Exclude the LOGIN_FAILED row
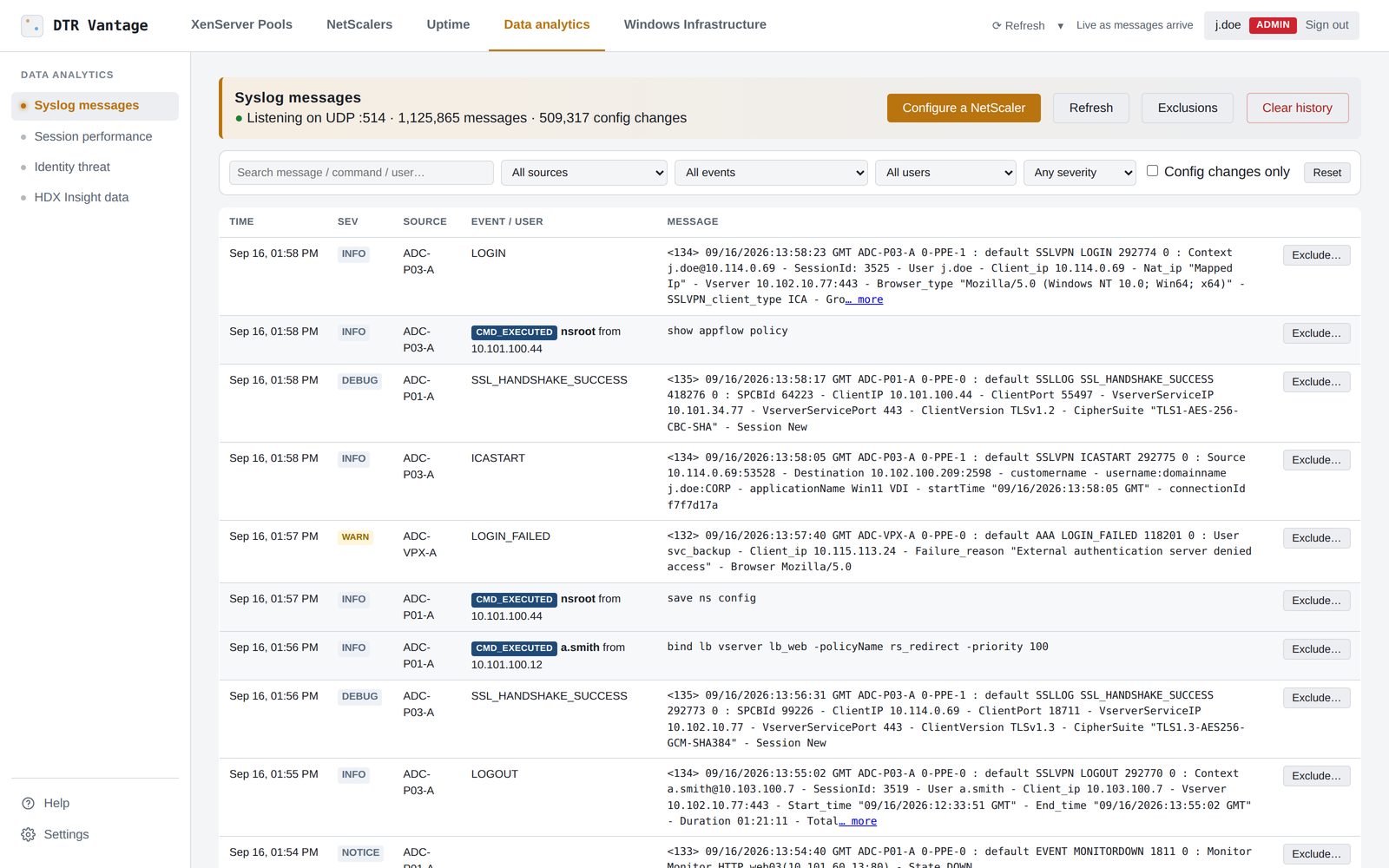The width and height of the screenshot is (1389, 868). tap(1316, 538)
